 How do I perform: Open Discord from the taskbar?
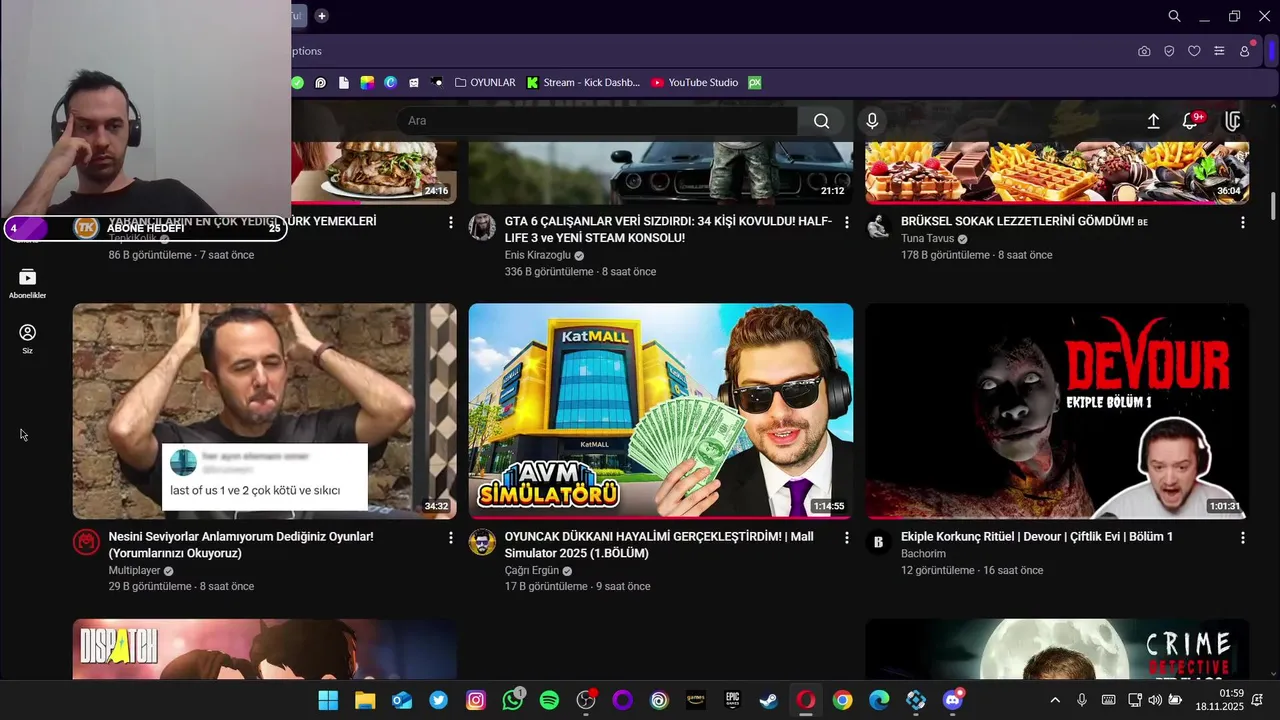click(x=953, y=700)
